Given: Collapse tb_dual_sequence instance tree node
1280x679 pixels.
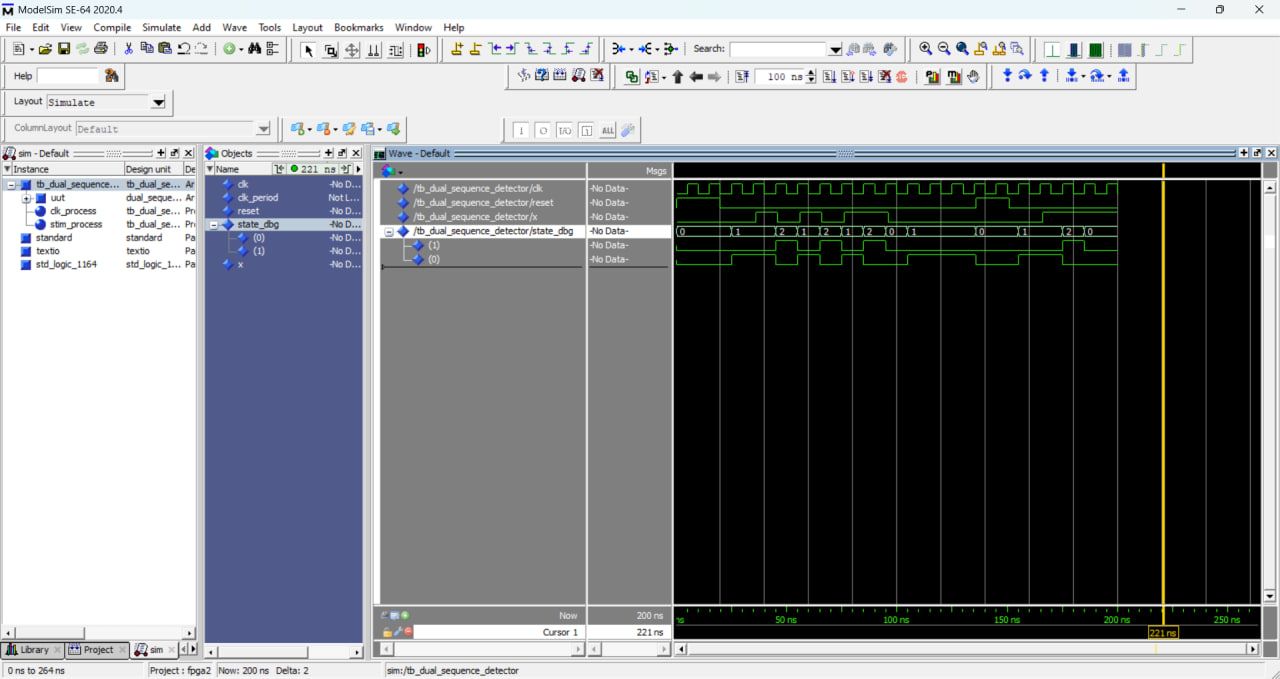Looking at the screenshot, I should tap(11, 185).
